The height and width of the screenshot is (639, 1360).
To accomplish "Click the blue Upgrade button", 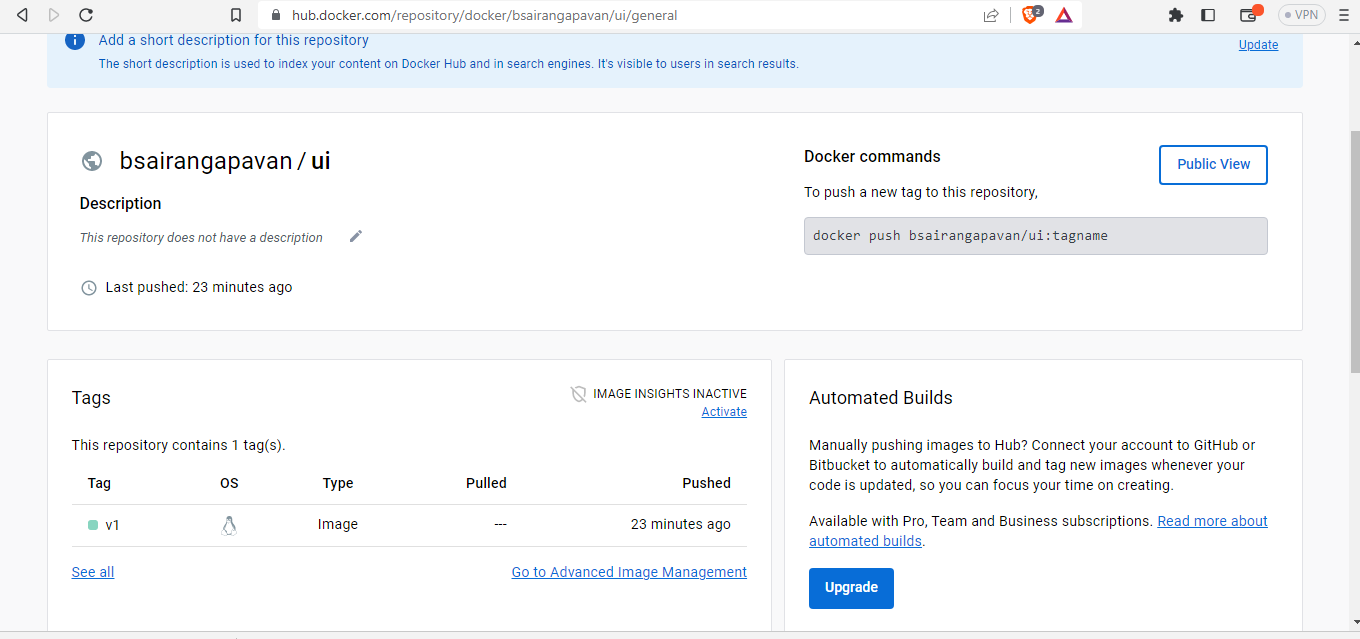I will click(851, 588).
